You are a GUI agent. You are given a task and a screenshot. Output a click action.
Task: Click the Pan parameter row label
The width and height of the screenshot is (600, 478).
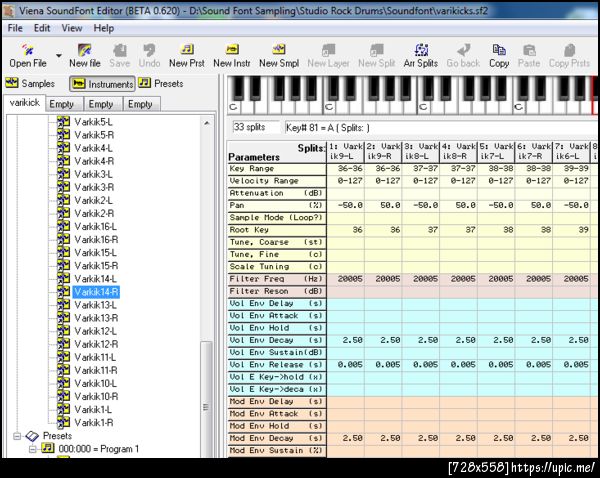pyautogui.click(x=277, y=206)
